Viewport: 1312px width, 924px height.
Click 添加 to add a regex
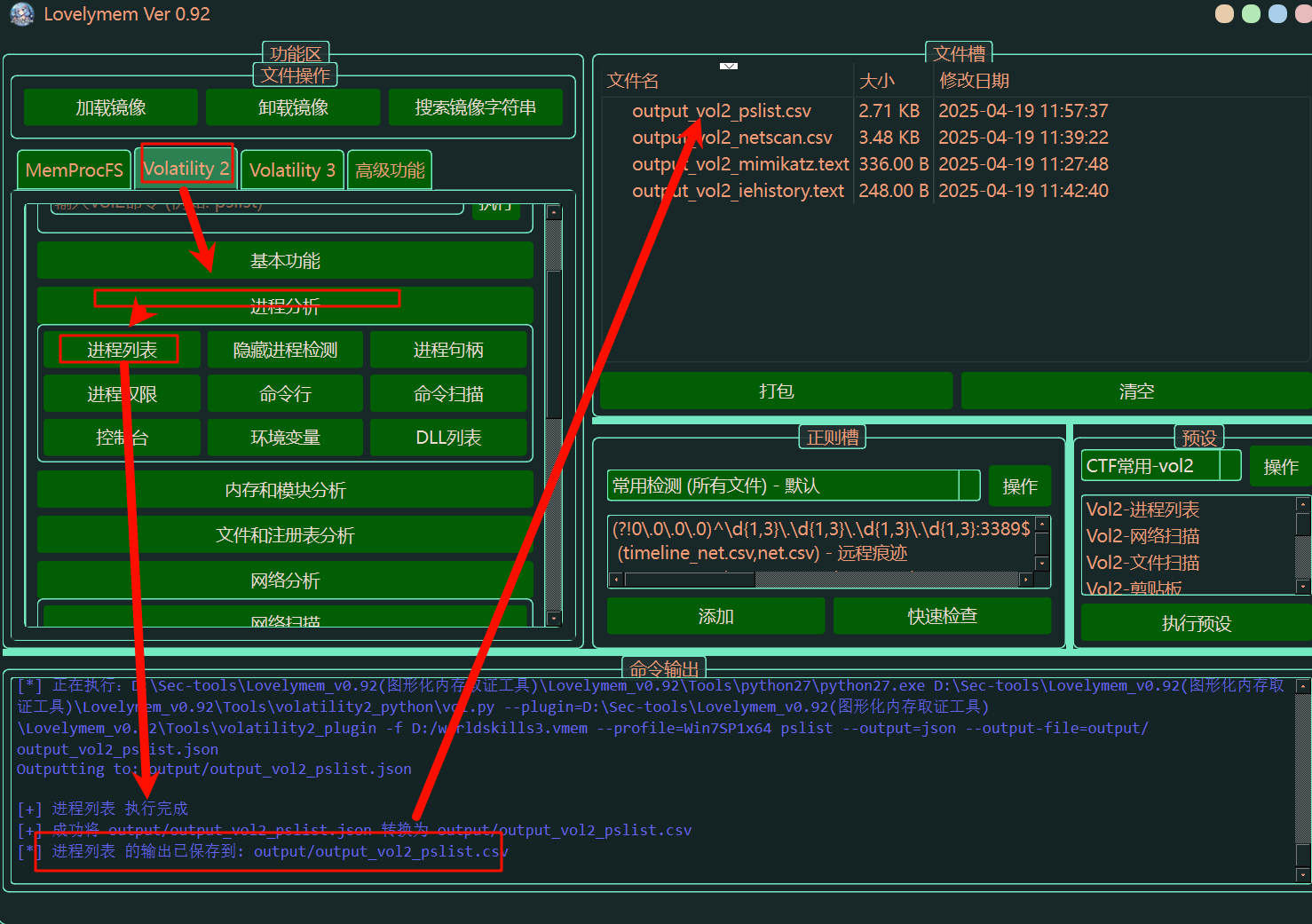[715, 616]
